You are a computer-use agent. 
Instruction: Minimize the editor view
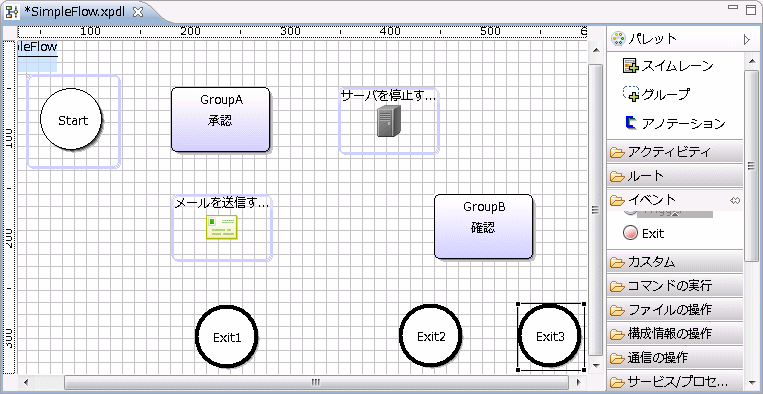tap(733, 7)
